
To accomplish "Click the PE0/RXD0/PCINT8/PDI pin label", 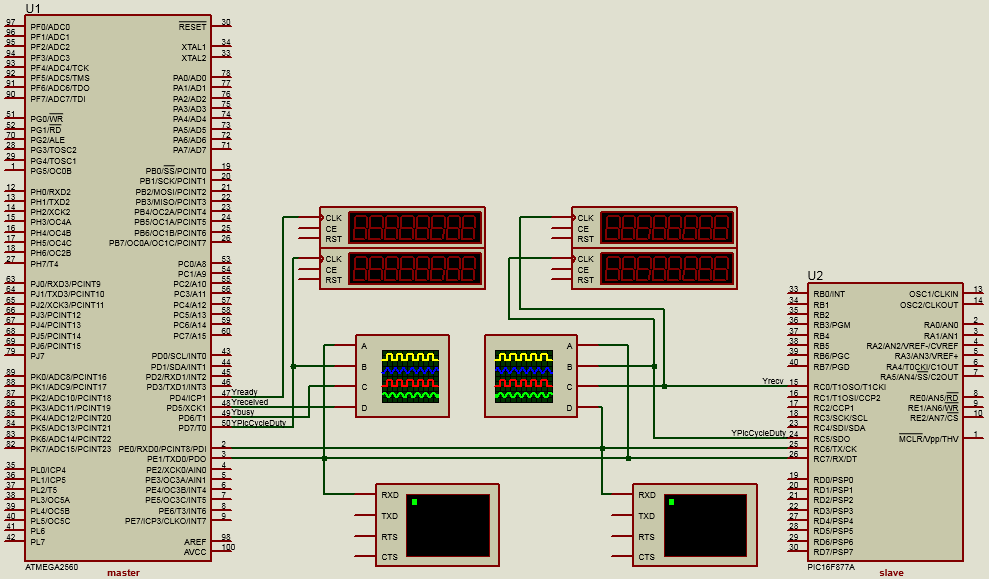I will coord(163,449).
